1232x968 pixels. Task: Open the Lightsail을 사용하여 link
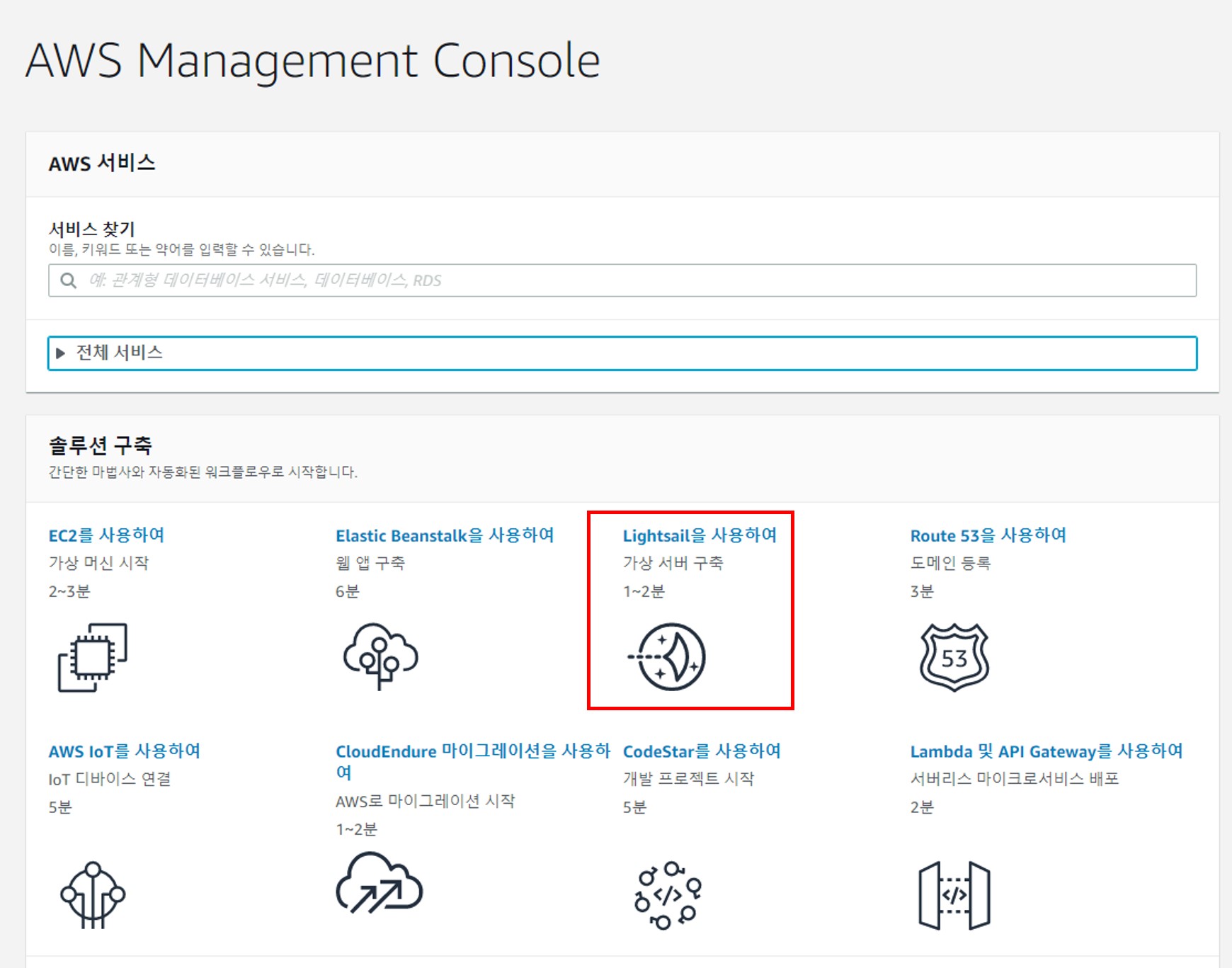(x=700, y=535)
